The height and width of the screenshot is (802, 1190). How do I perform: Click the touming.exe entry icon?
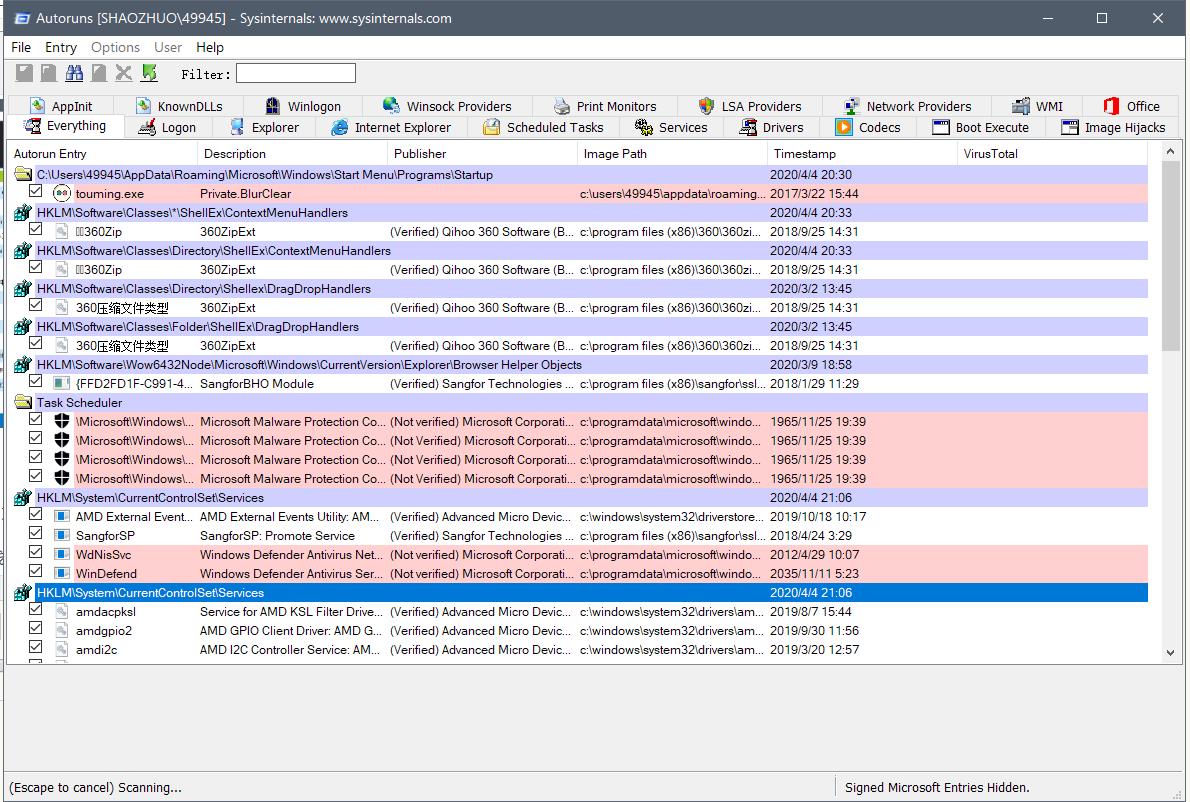[62, 193]
